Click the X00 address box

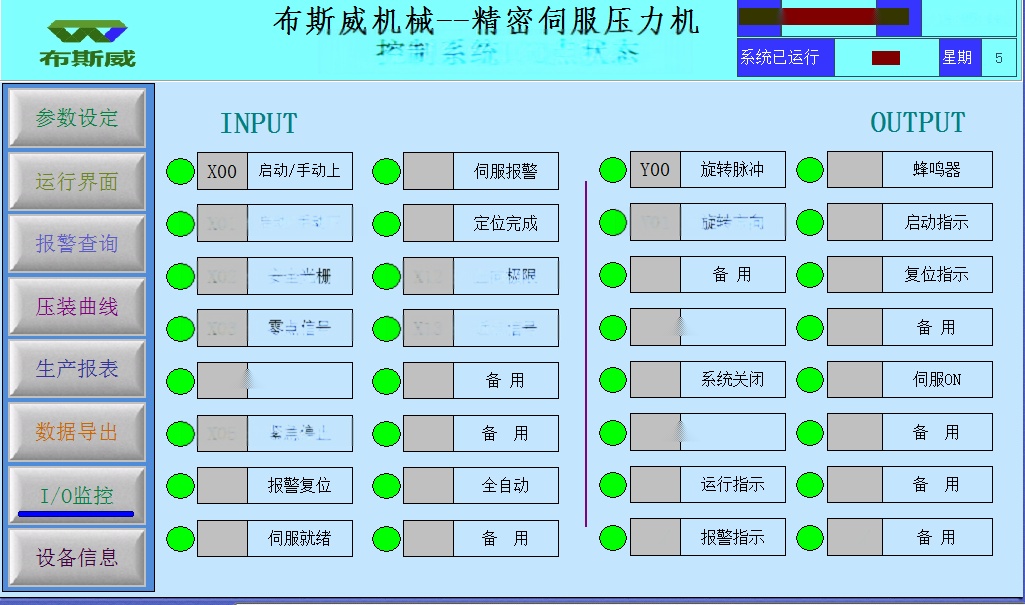tap(222, 171)
